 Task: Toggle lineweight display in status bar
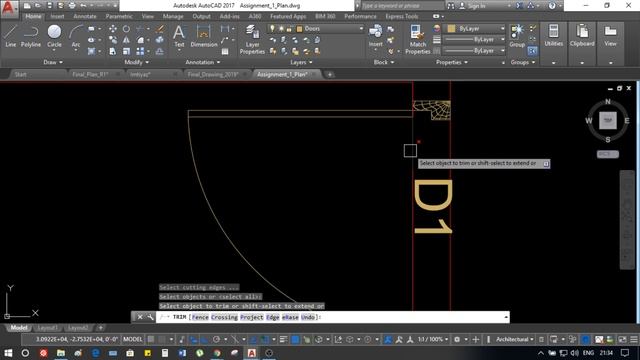pos(283,339)
